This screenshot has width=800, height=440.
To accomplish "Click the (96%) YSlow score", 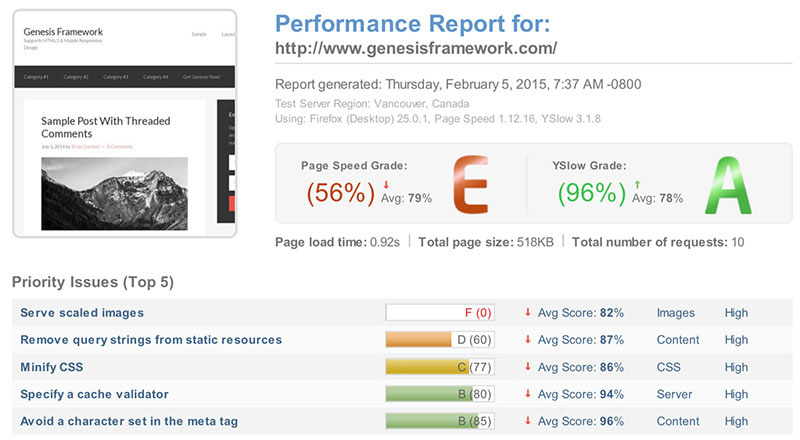I will (x=591, y=193).
